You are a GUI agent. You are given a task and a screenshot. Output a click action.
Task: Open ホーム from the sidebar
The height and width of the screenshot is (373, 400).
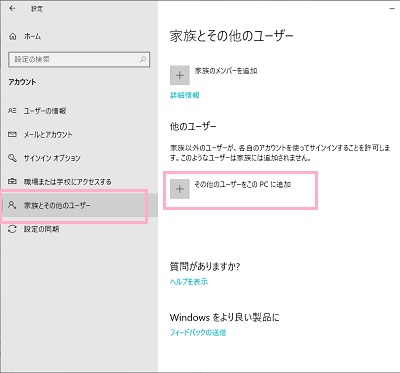point(32,36)
